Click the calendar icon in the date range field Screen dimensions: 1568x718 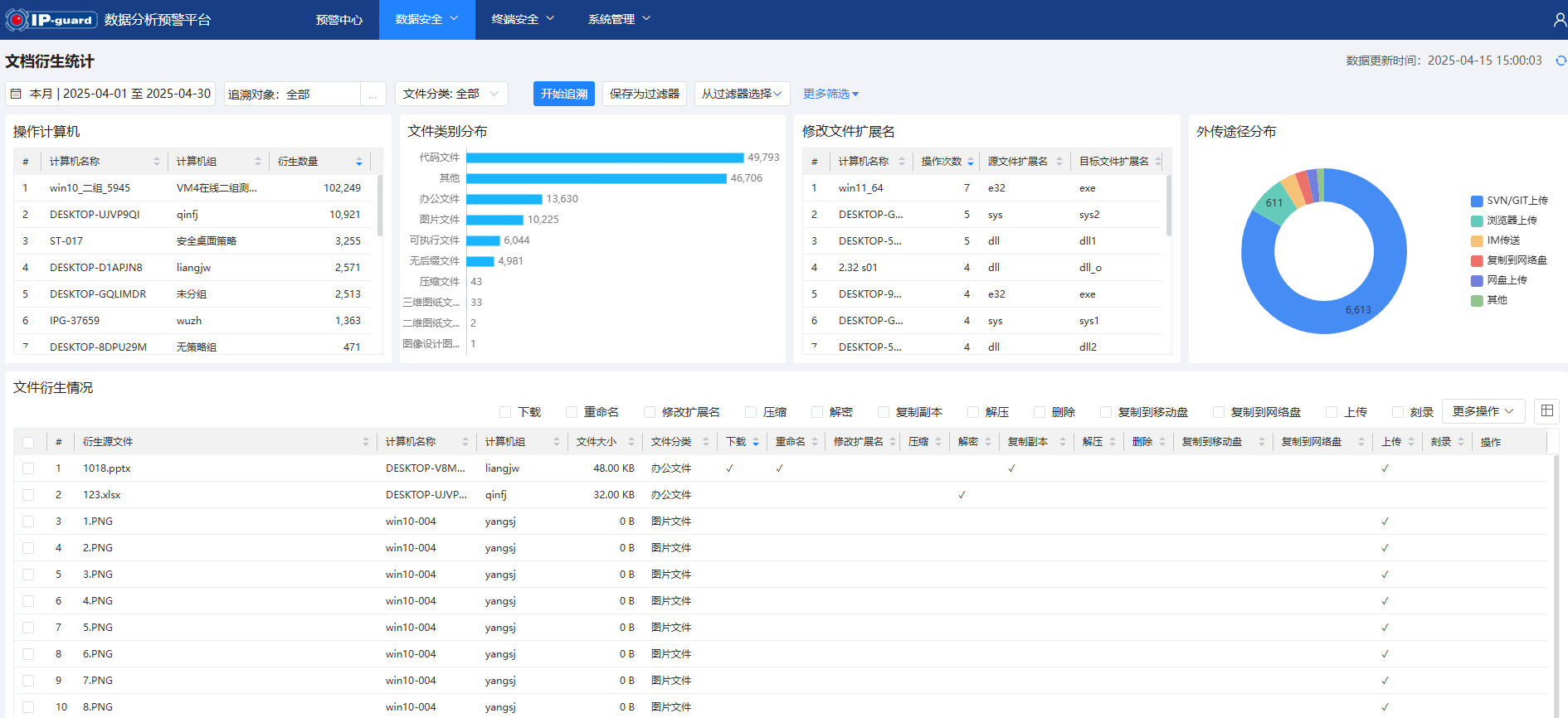16,94
